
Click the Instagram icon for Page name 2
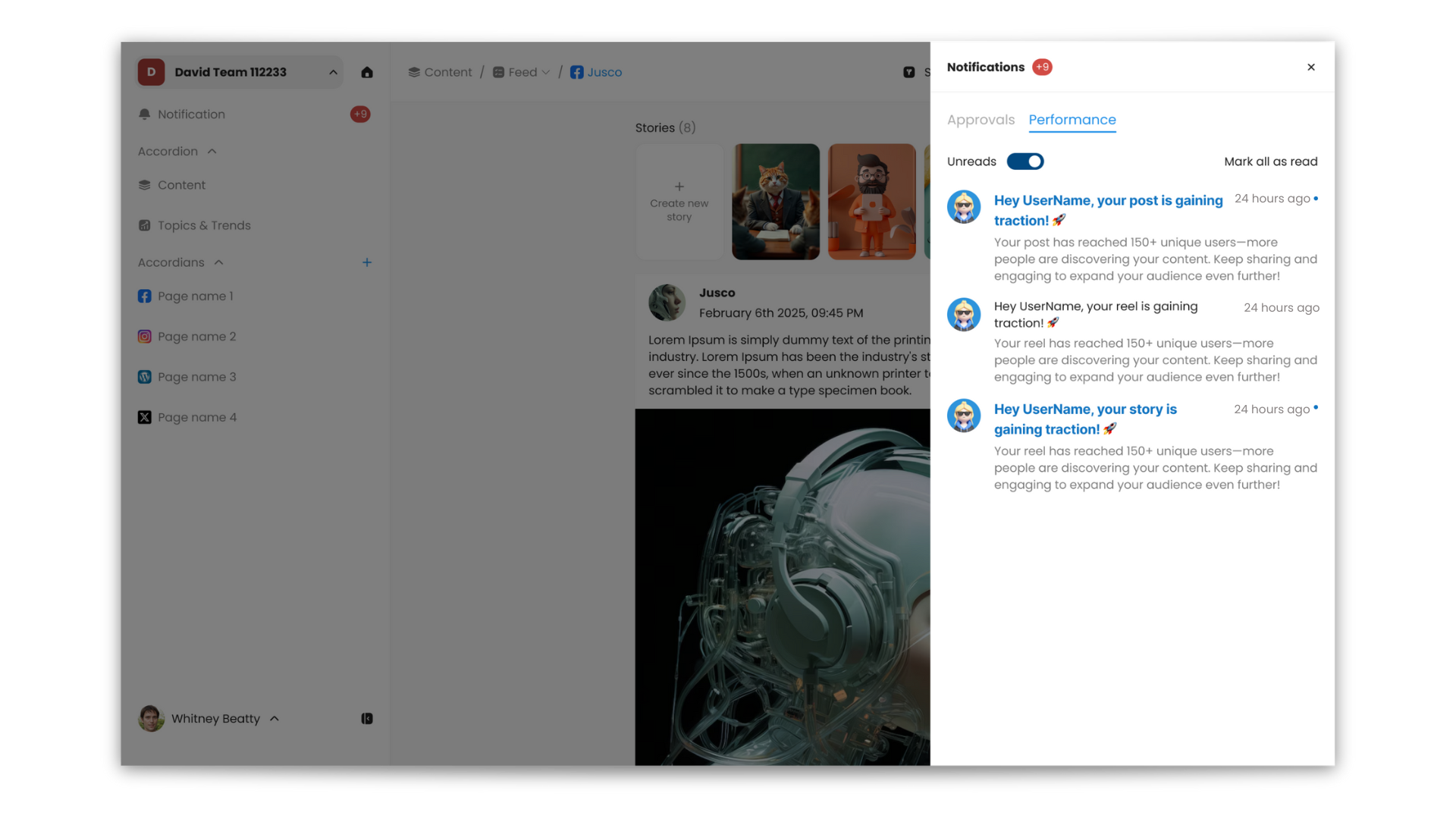(144, 336)
